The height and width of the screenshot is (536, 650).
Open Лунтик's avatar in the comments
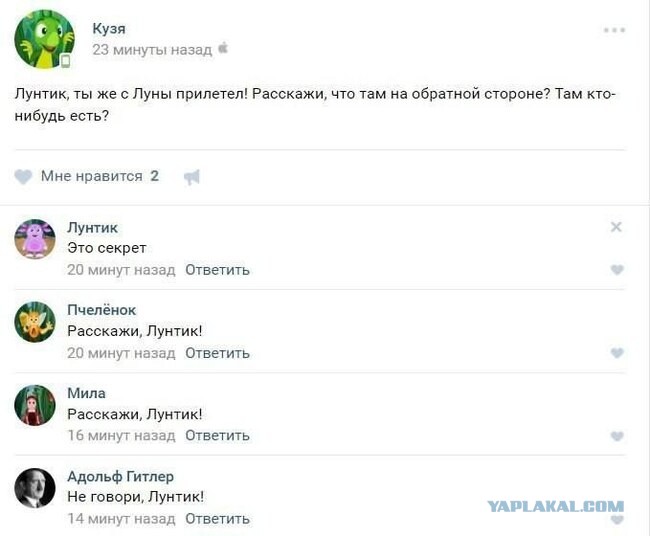pos(35,239)
